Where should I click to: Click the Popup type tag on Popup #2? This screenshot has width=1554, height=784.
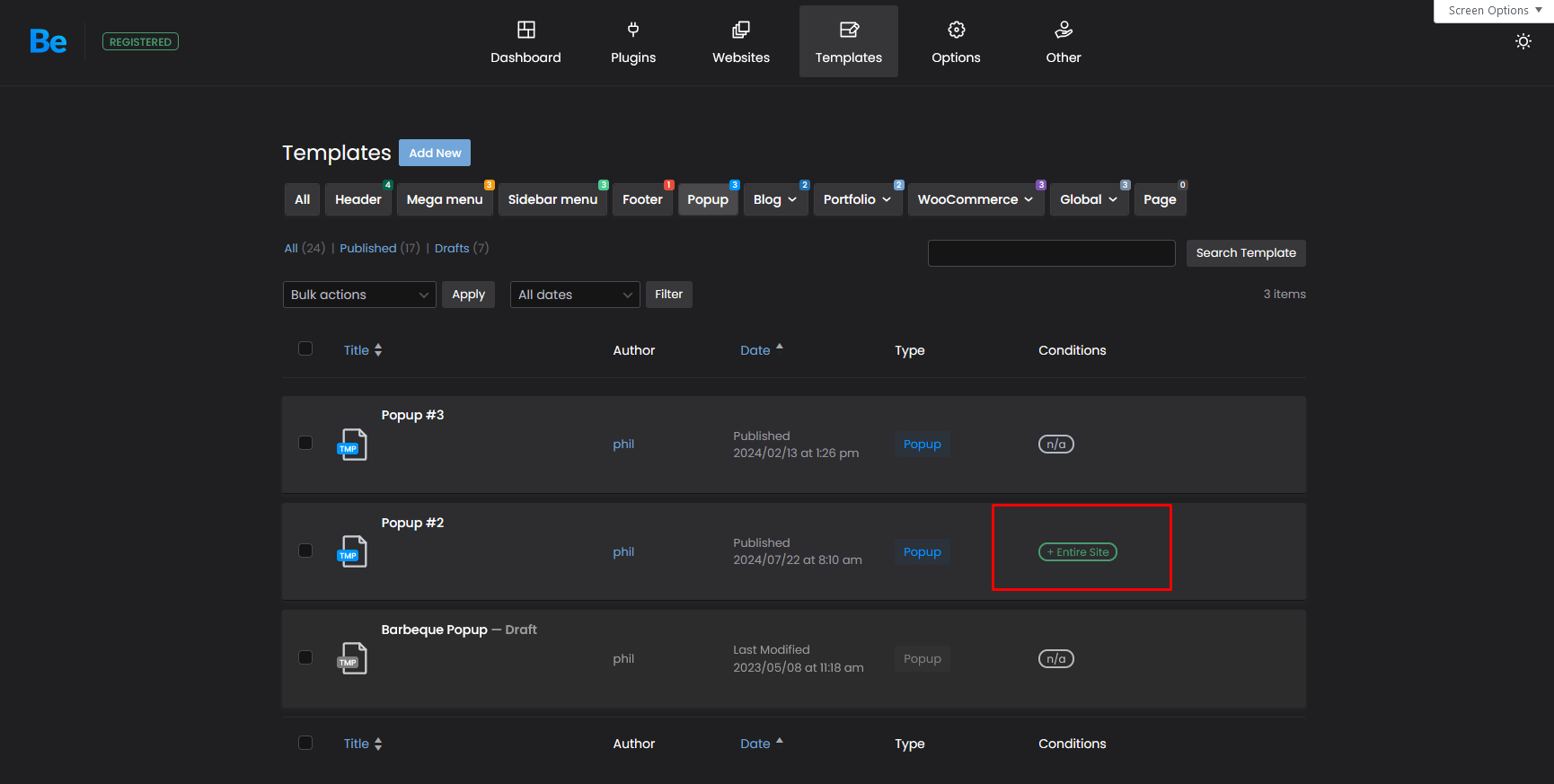[x=923, y=551]
